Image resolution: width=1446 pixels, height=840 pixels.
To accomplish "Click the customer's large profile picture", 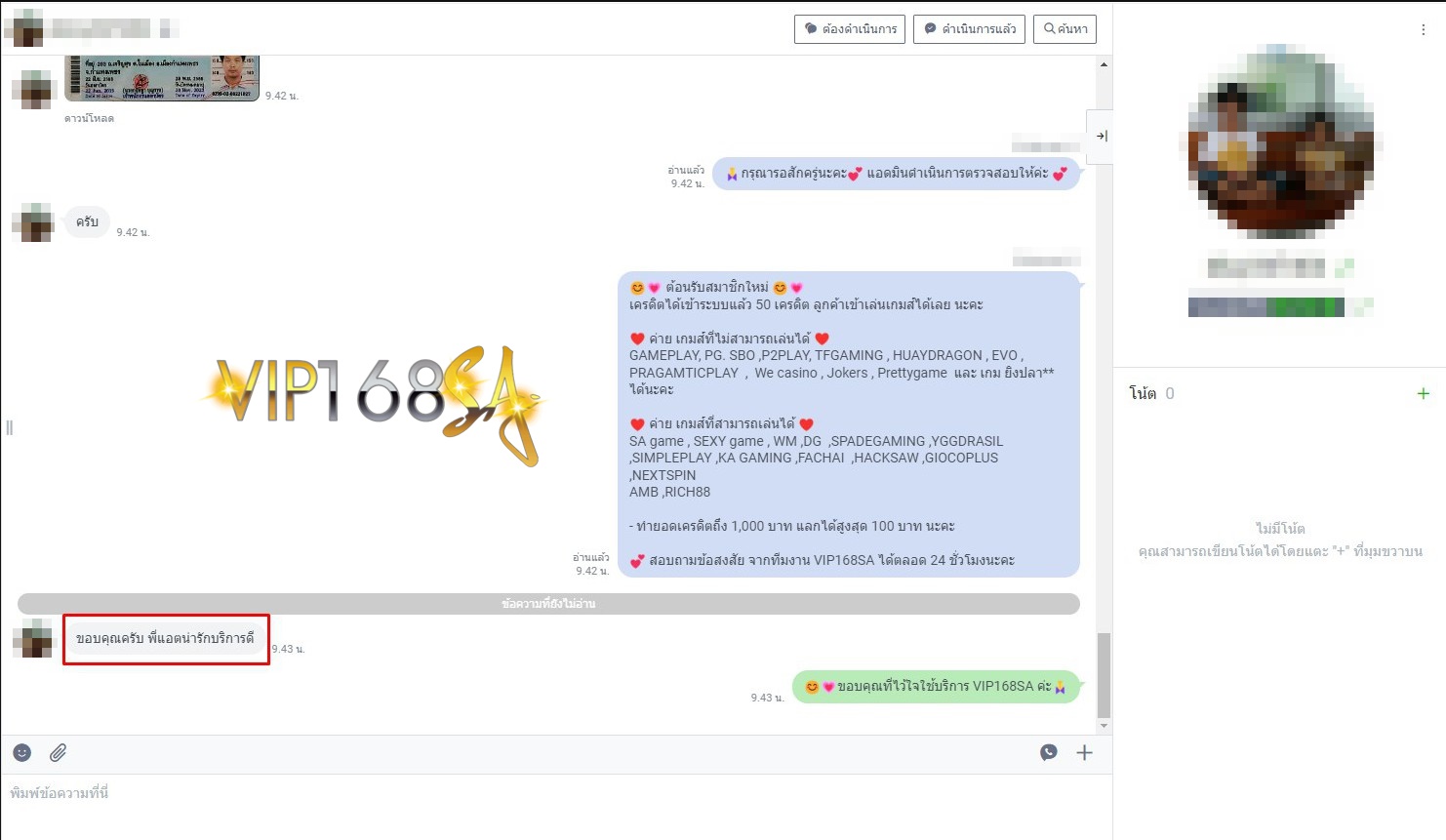I will pos(1280,141).
